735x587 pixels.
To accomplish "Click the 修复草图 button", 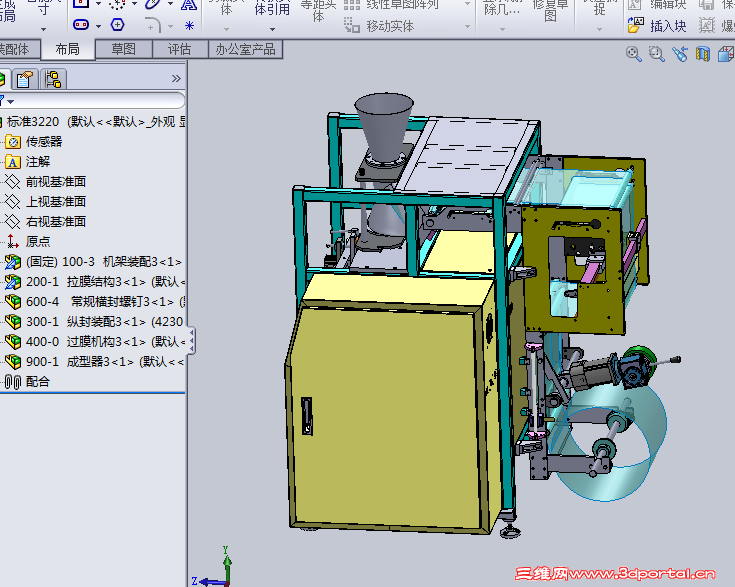I will [550, 10].
